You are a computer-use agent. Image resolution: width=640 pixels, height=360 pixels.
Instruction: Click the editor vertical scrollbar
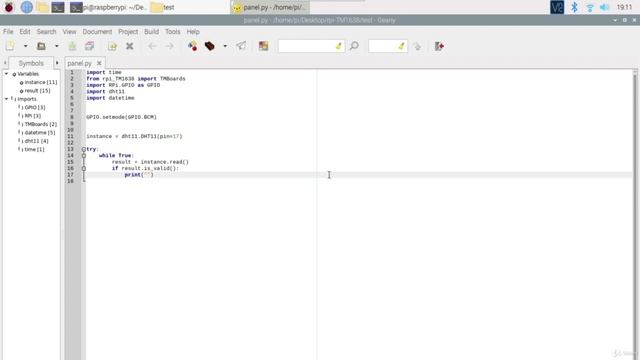tap(635, 214)
